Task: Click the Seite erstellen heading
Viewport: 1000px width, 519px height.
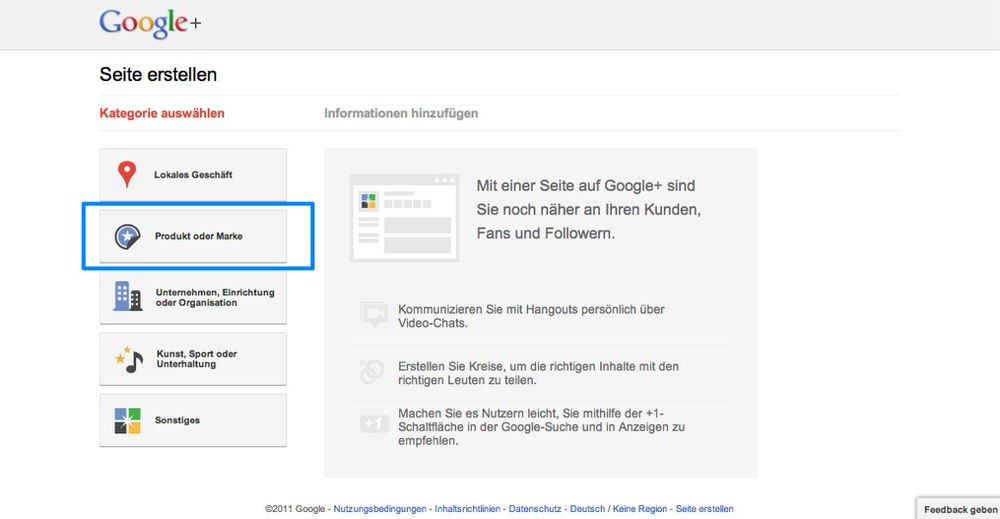Action: pyautogui.click(x=158, y=75)
